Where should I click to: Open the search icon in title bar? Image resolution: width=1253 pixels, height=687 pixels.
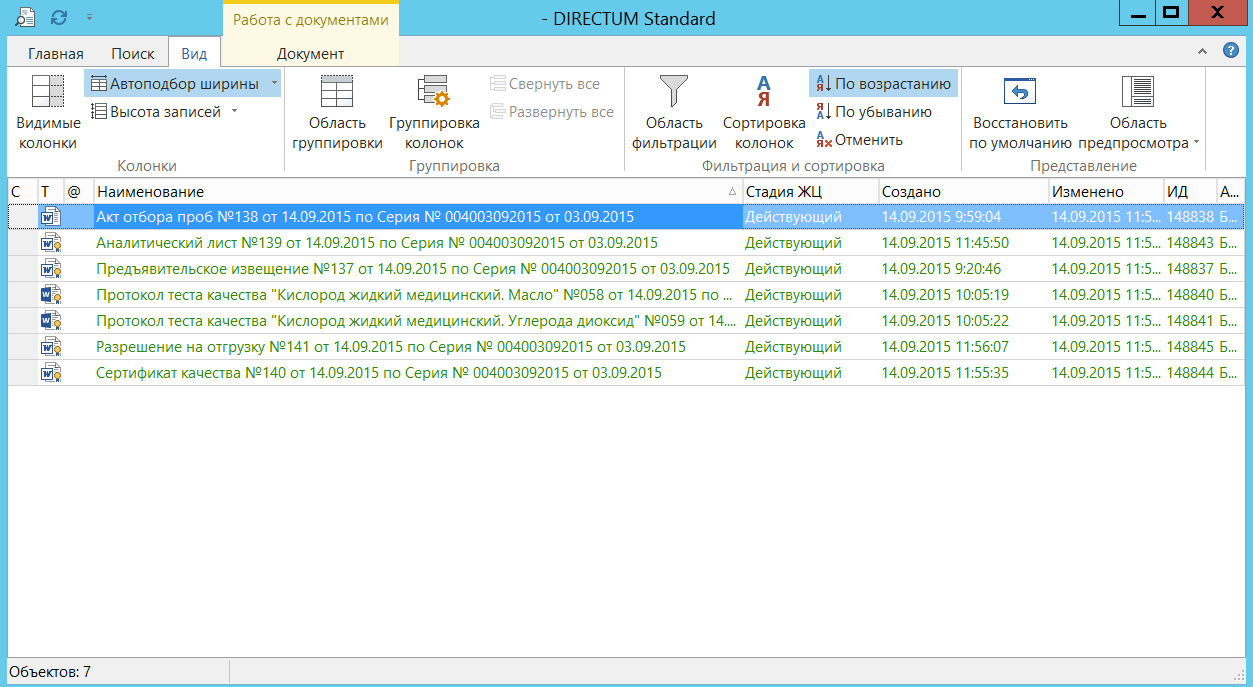(x=26, y=17)
